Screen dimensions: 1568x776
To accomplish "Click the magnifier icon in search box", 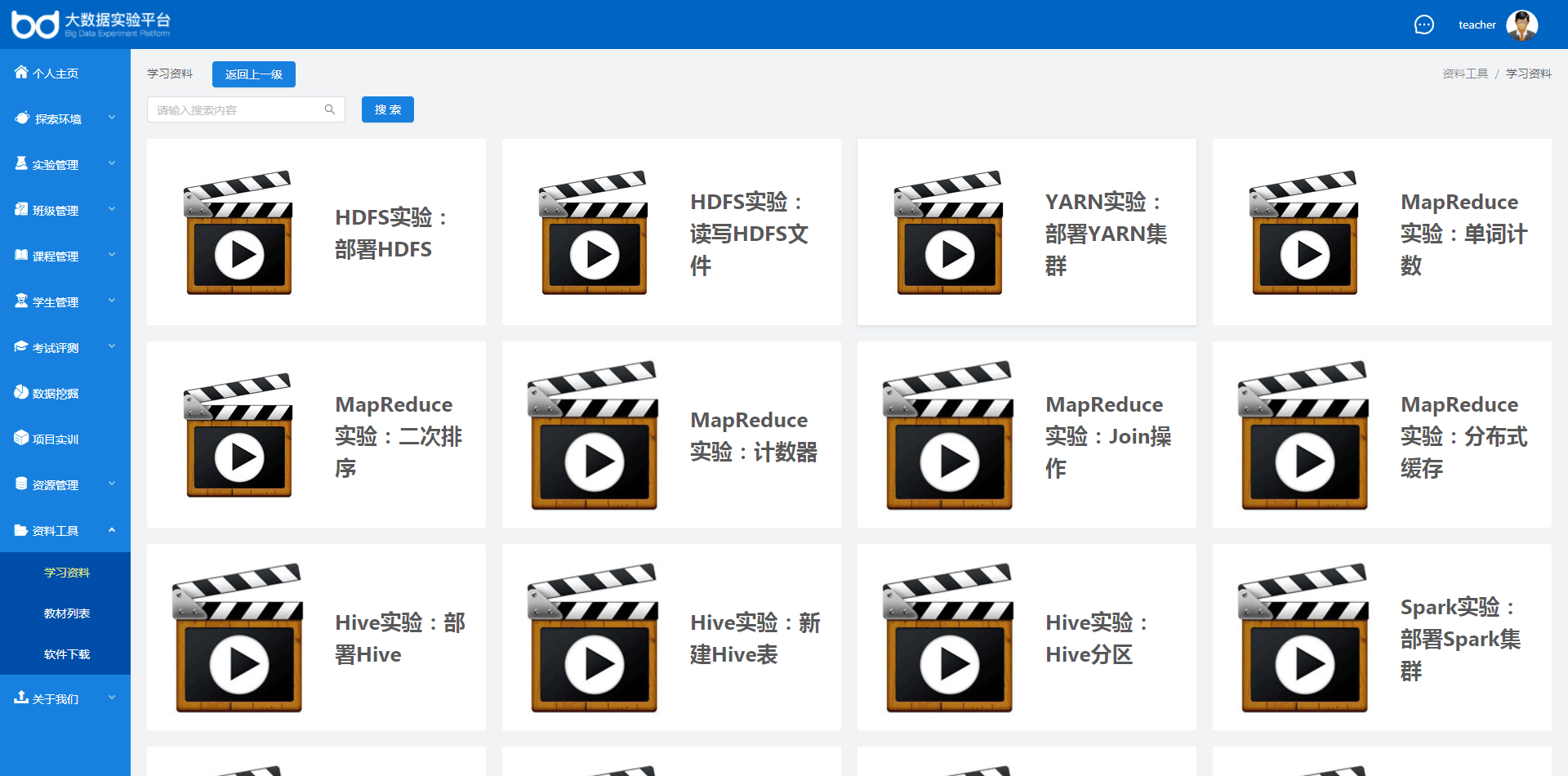I will (330, 109).
